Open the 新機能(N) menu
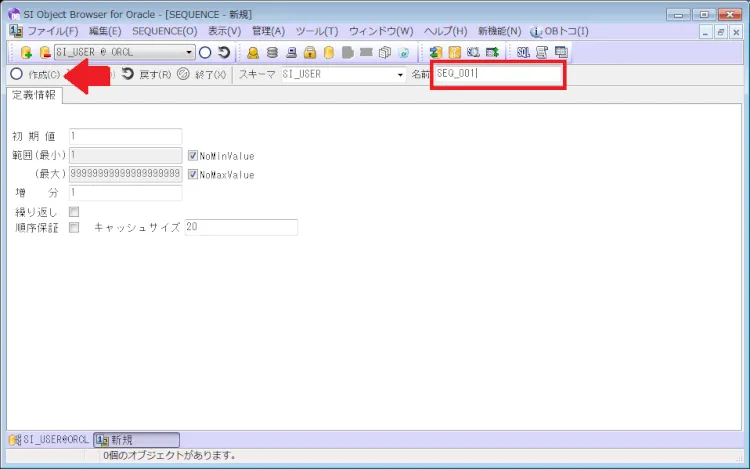Screen dimensions: 750x469 point(499,32)
